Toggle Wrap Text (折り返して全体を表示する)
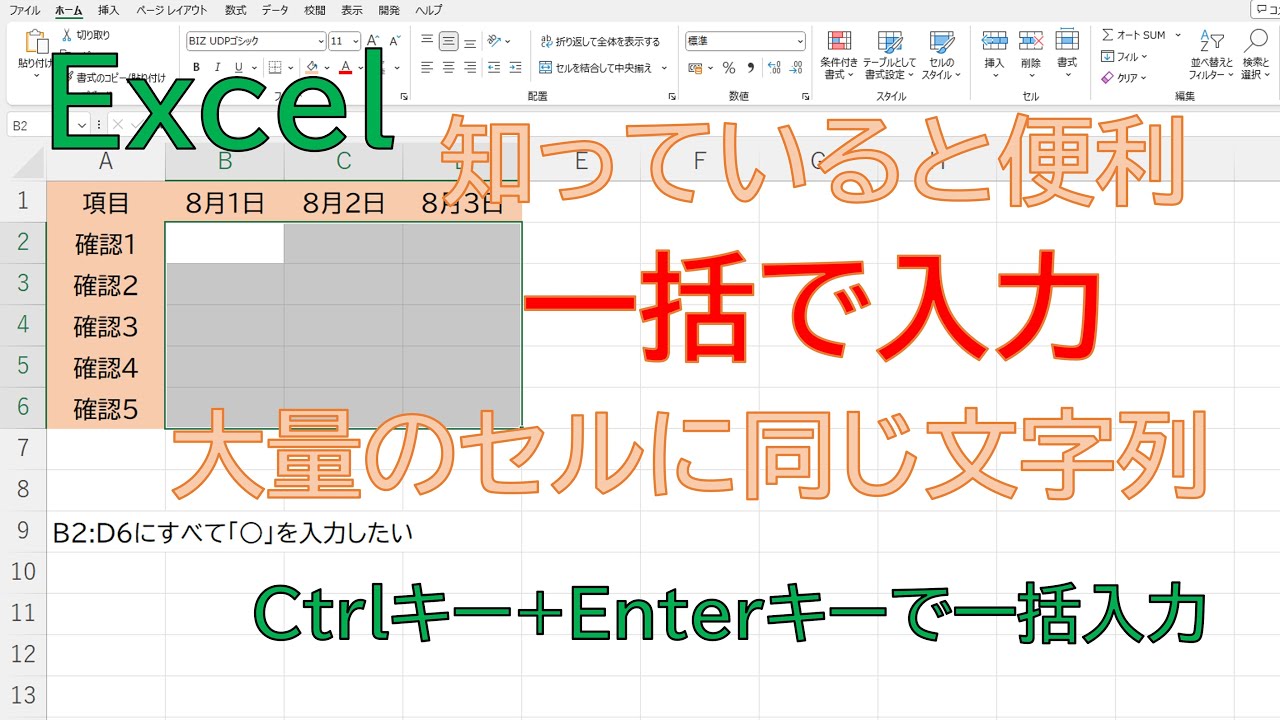This screenshot has width=1280, height=720. click(x=600, y=42)
